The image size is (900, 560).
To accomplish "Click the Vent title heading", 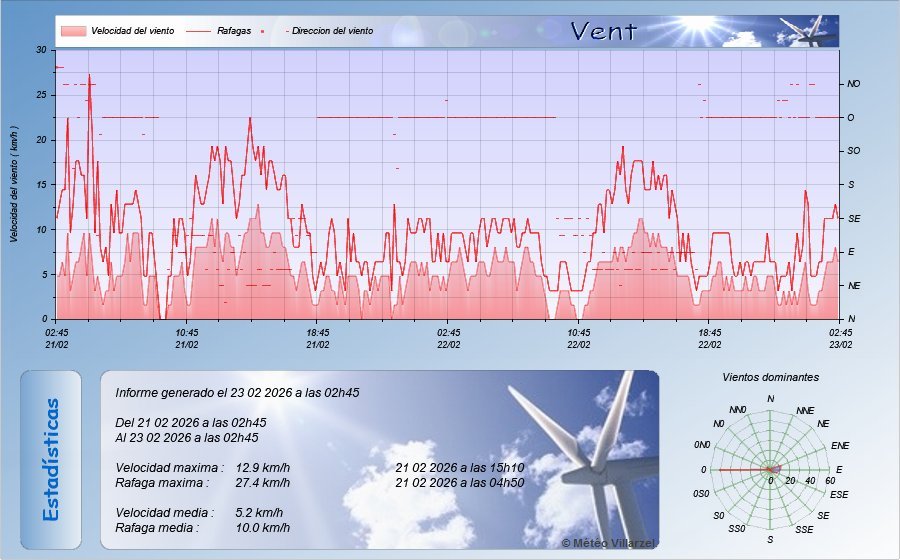I will 603,31.
